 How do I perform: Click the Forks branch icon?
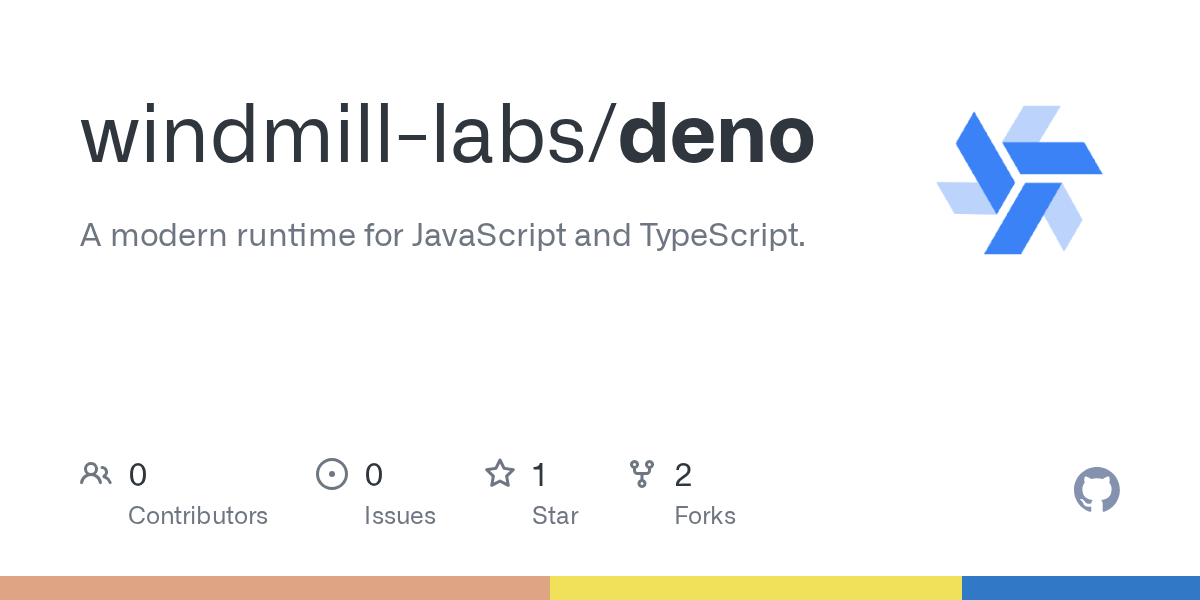click(641, 474)
